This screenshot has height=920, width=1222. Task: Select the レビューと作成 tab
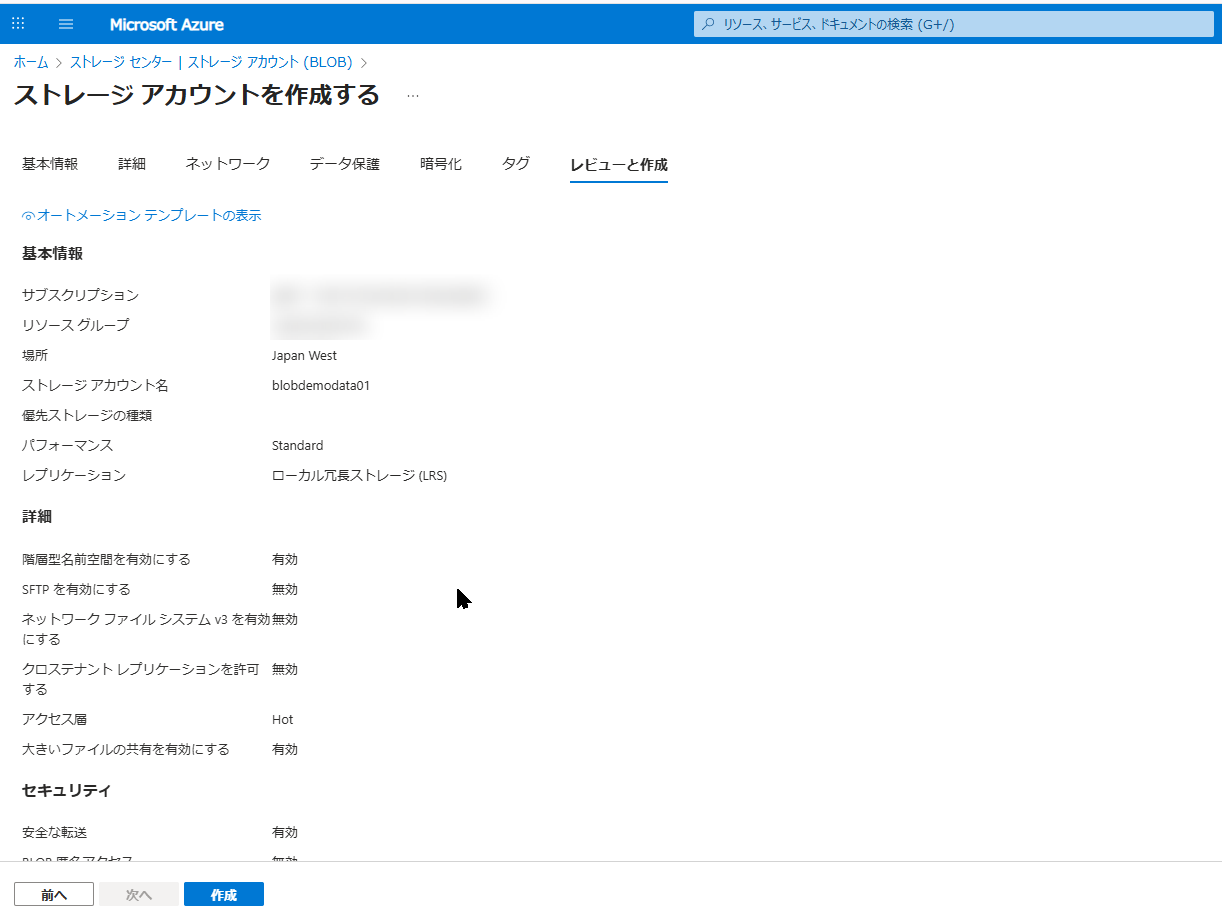618,165
